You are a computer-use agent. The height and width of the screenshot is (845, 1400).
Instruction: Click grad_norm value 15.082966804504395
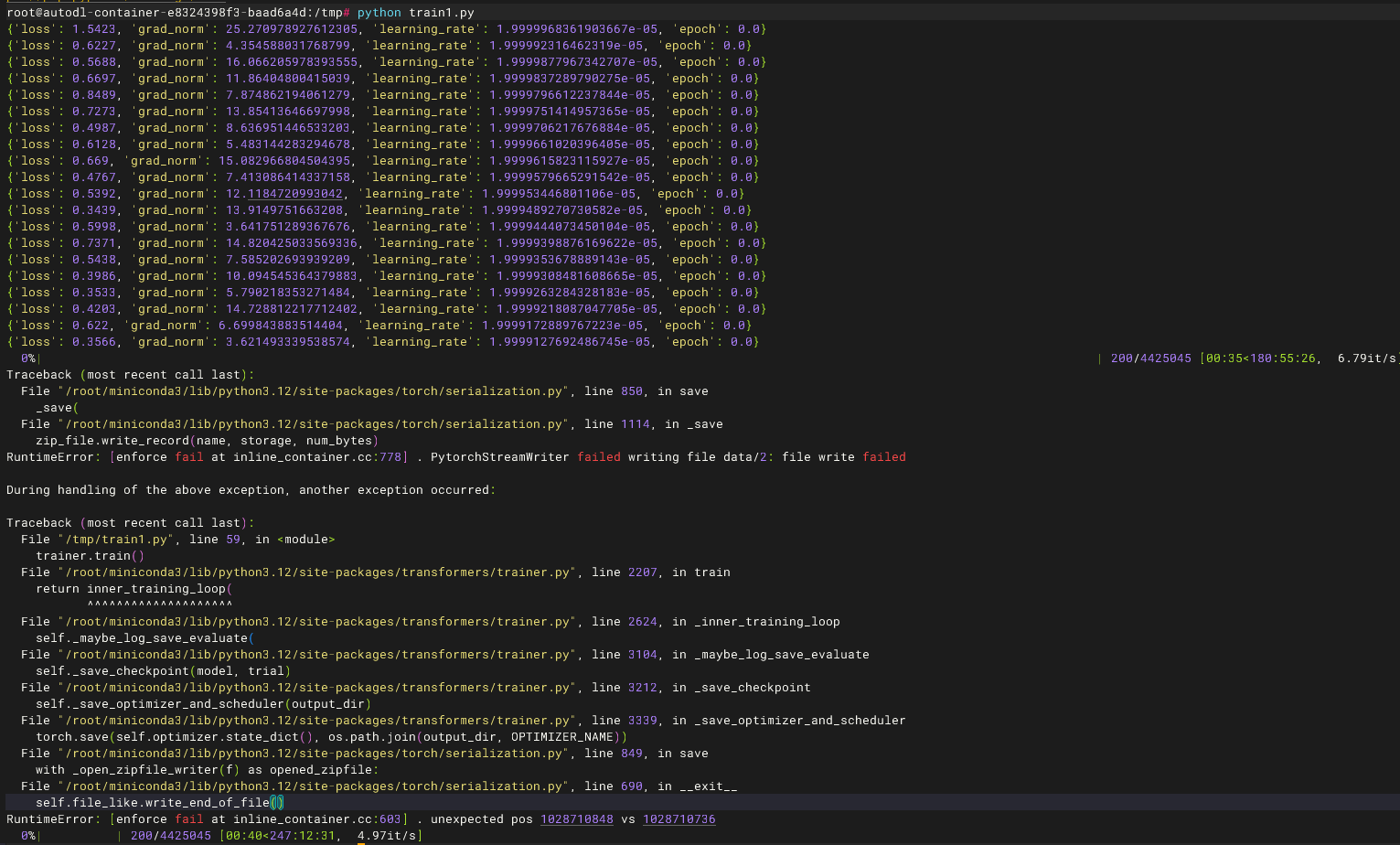[284, 161]
